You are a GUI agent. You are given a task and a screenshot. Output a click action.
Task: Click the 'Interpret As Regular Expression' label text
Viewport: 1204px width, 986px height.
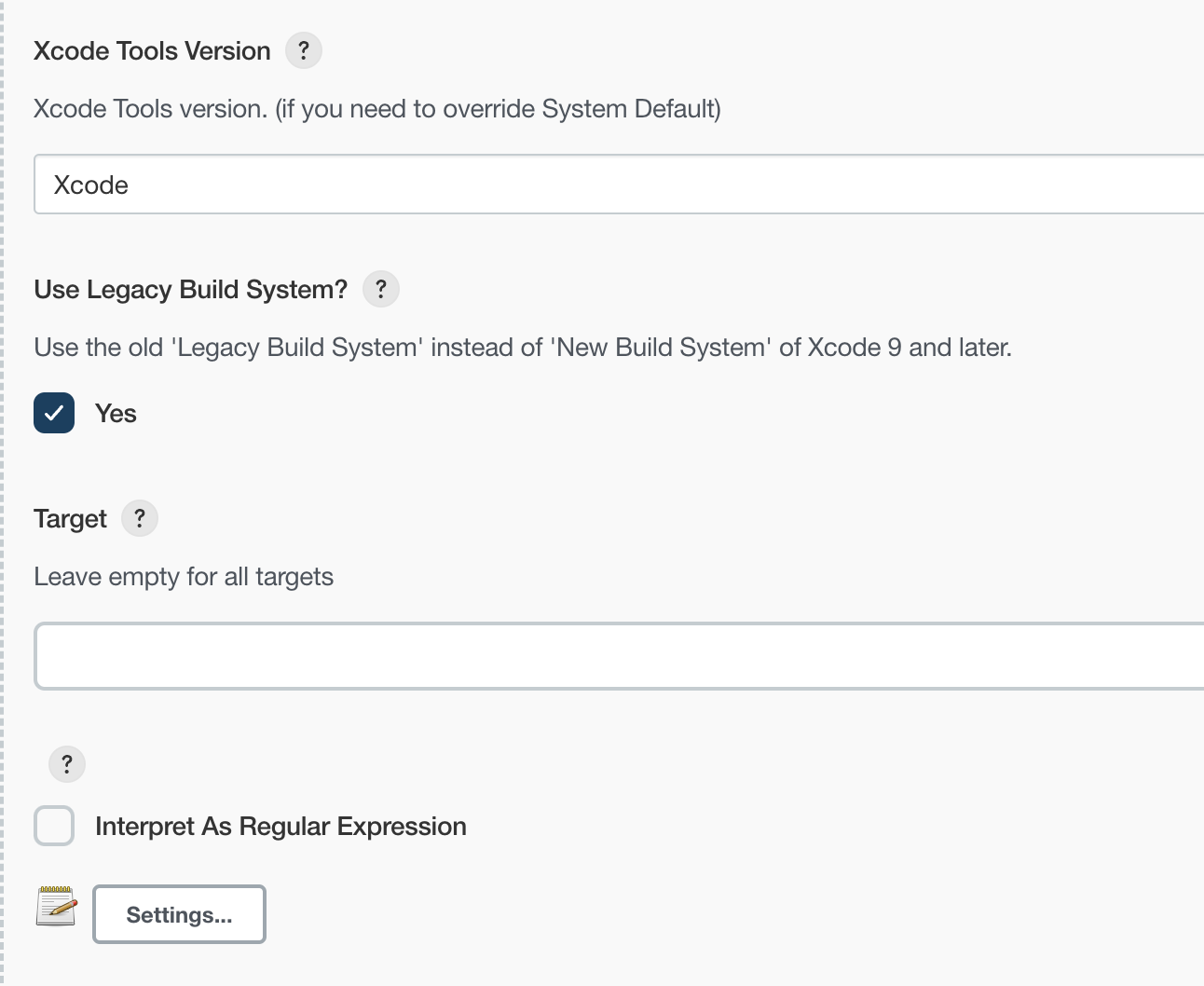coord(280,827)
